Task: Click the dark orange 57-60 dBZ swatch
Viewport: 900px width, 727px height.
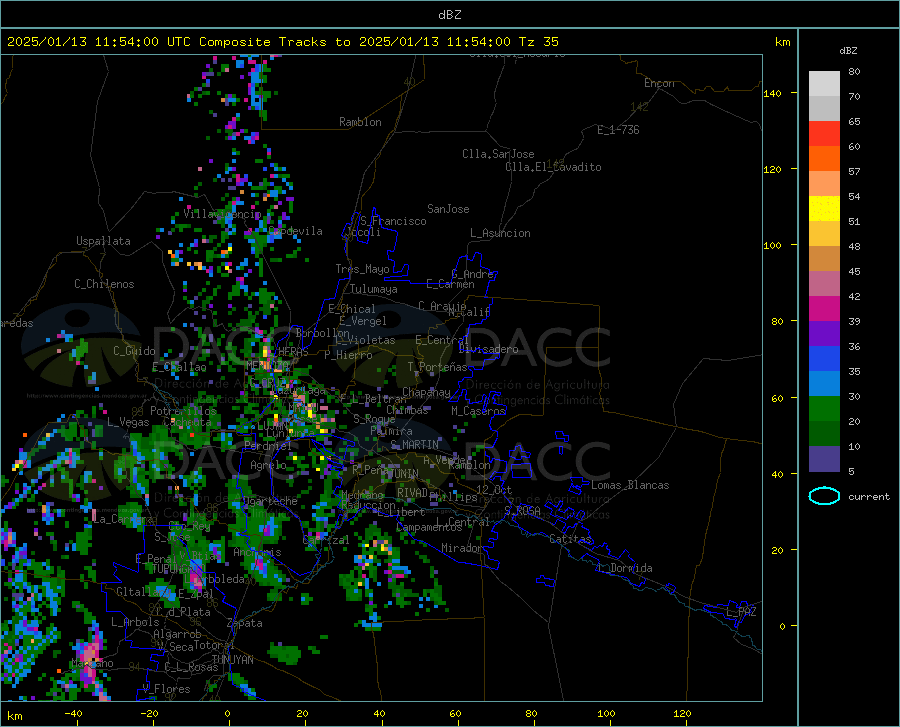Action: (824, 158)
